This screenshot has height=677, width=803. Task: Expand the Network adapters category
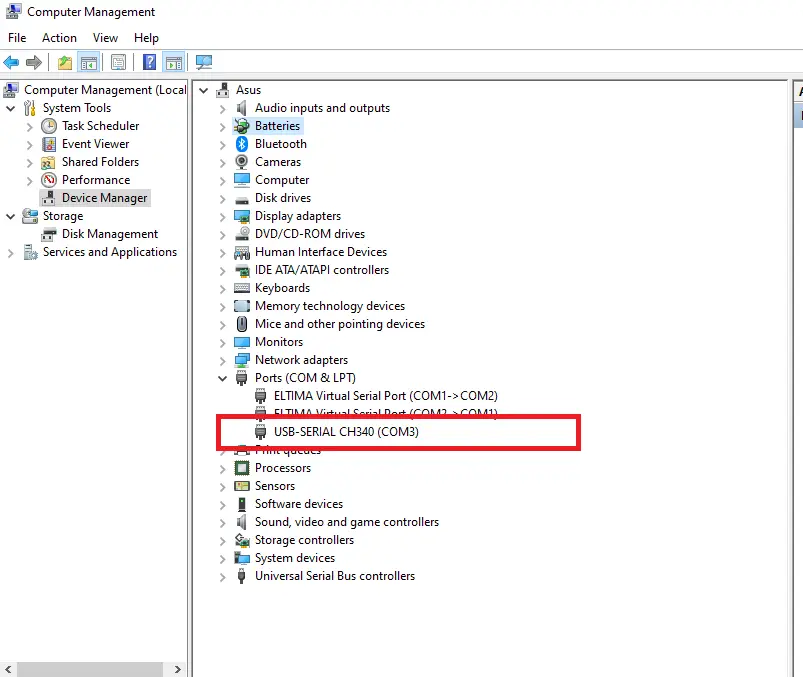coord(222,361)
